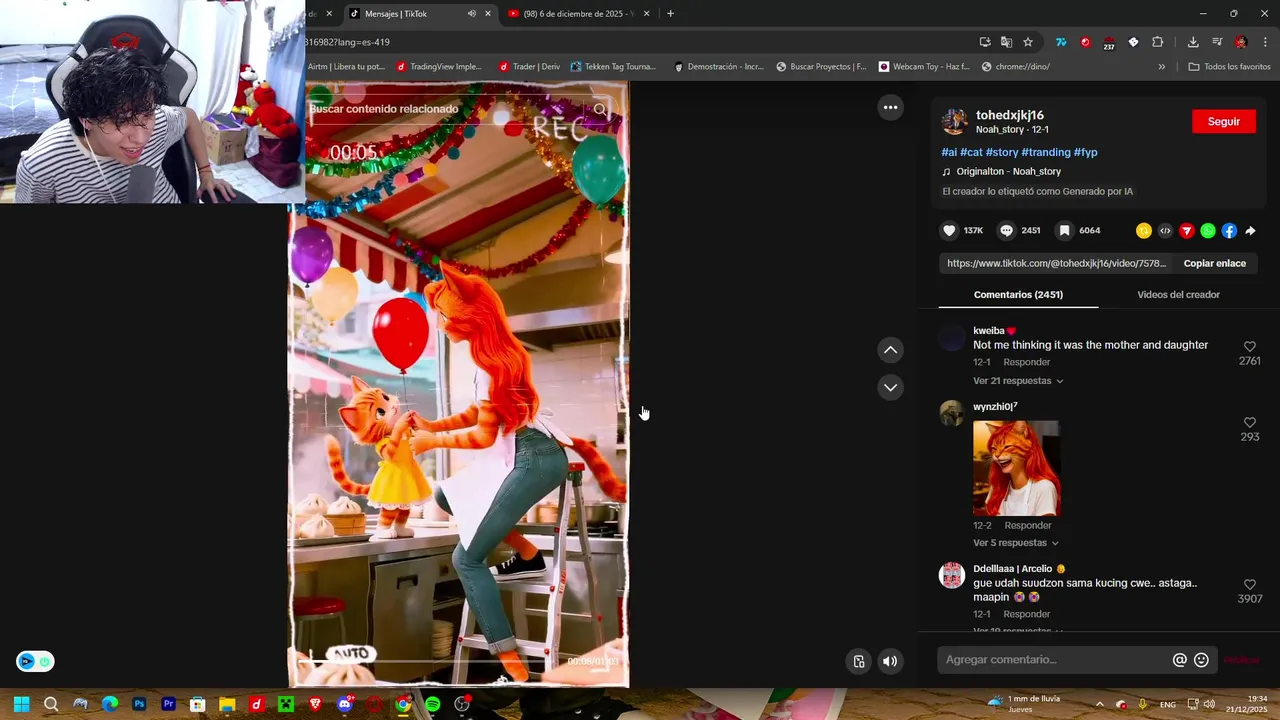Switch to Videos del creador tab
1280x720 pixels.
pos(1178,295)
